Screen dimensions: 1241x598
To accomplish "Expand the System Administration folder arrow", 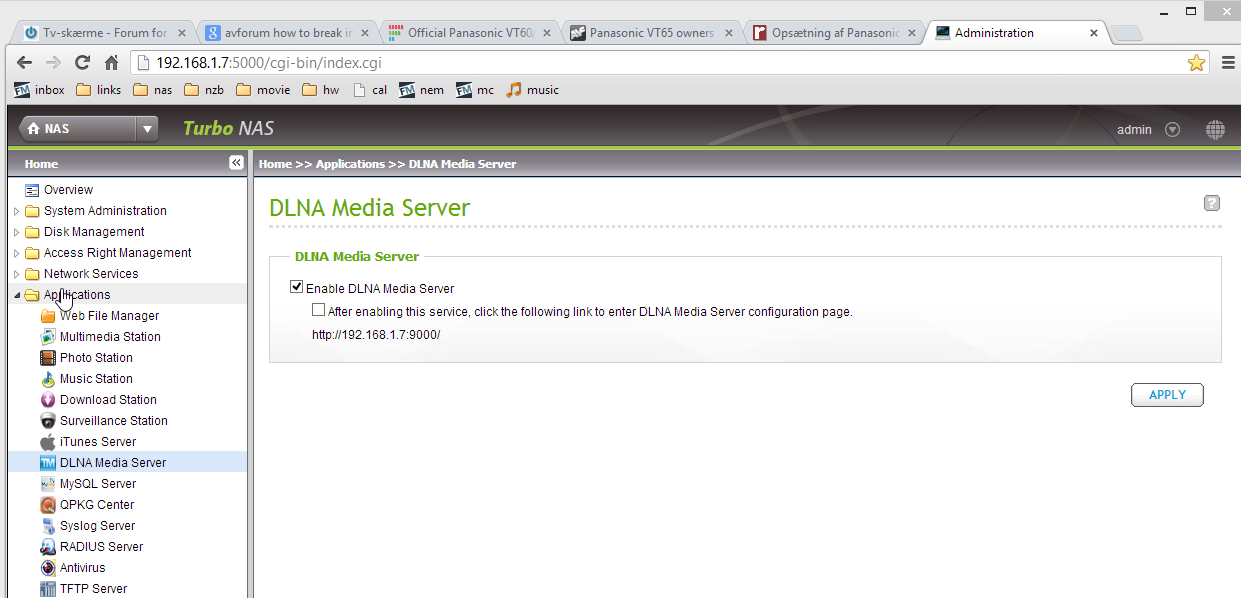I will point(16,211).
